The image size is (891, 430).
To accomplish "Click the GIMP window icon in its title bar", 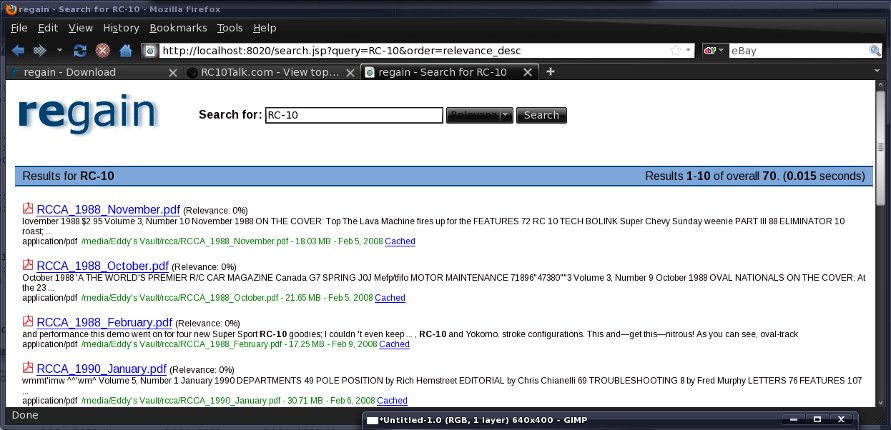I will pyautogui.click(x=372, y=420).
